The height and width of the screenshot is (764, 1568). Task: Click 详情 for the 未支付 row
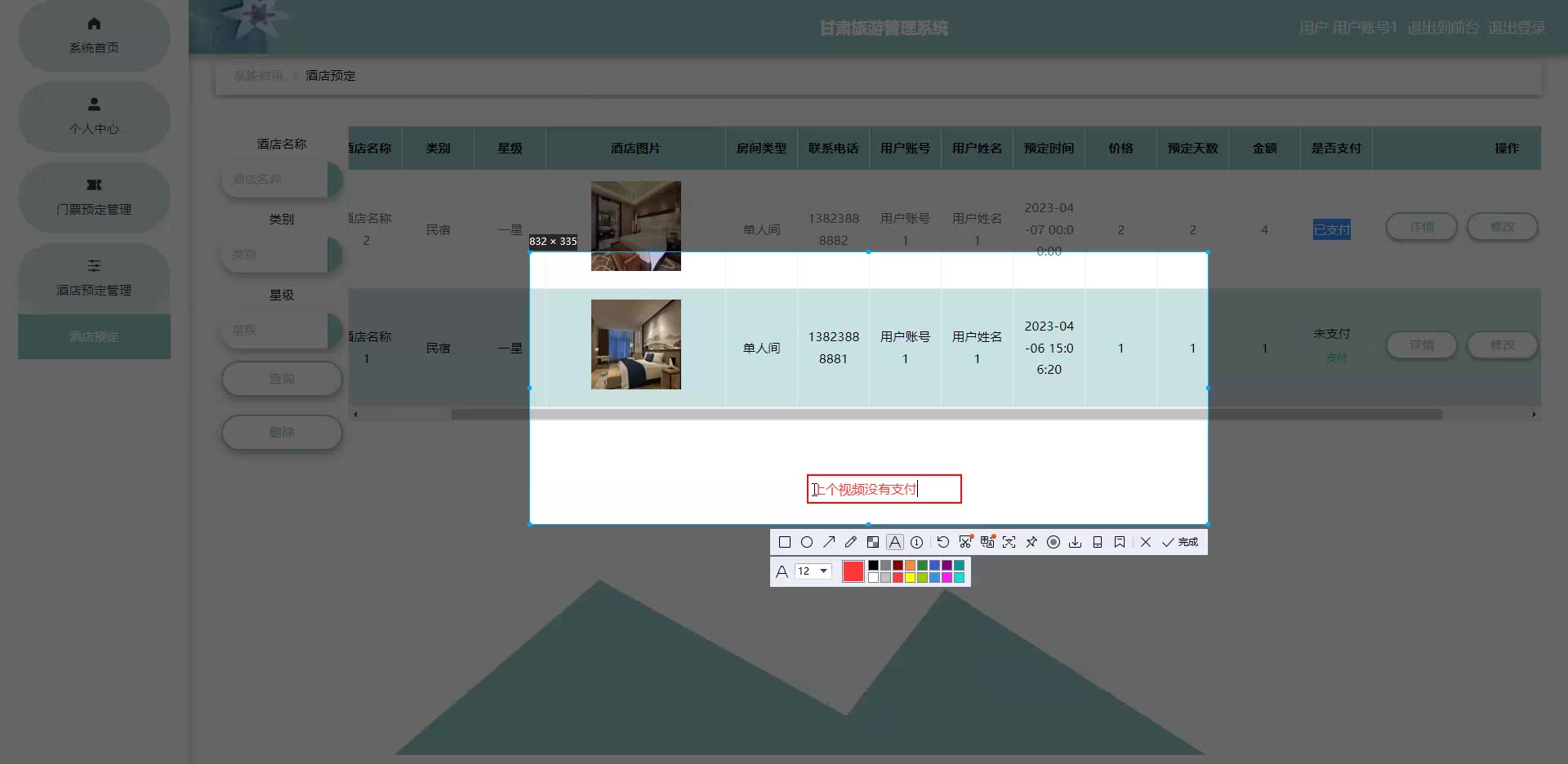[1422, 345]
